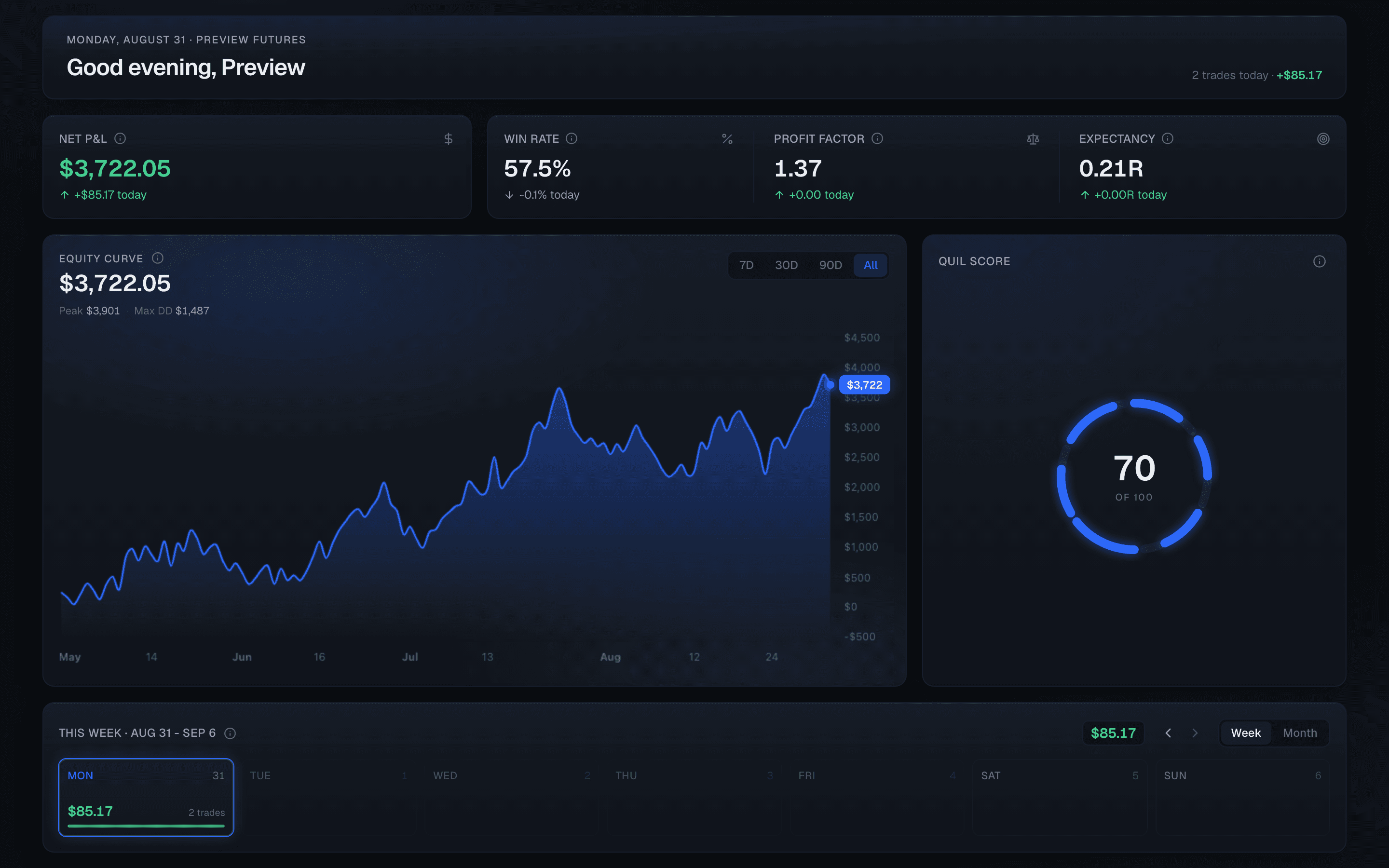Click the $2,000 axis label
1389x868 pixels.
point(861,488)
